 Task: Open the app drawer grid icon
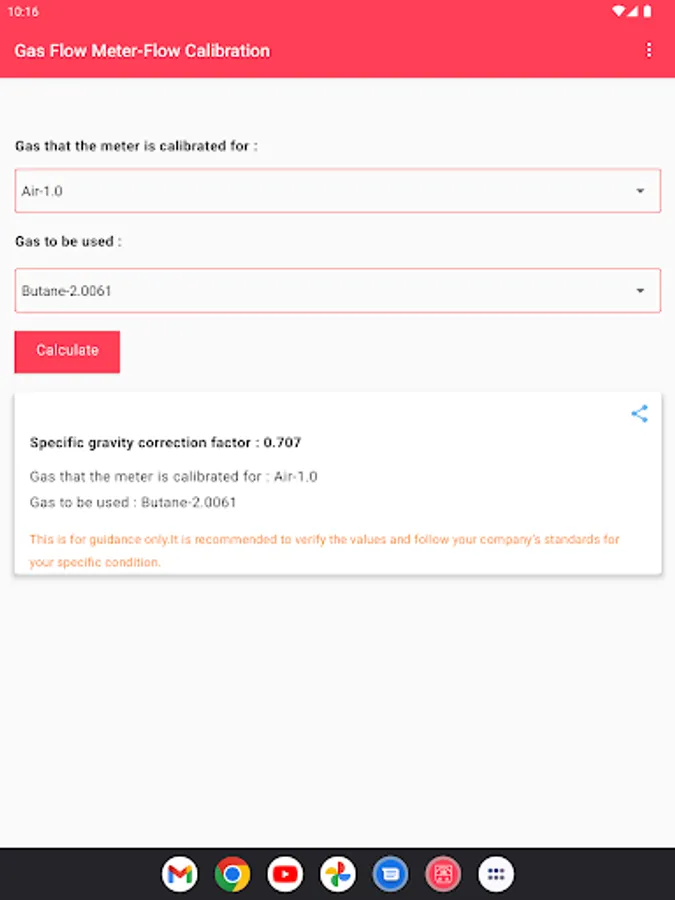(496, 875)
